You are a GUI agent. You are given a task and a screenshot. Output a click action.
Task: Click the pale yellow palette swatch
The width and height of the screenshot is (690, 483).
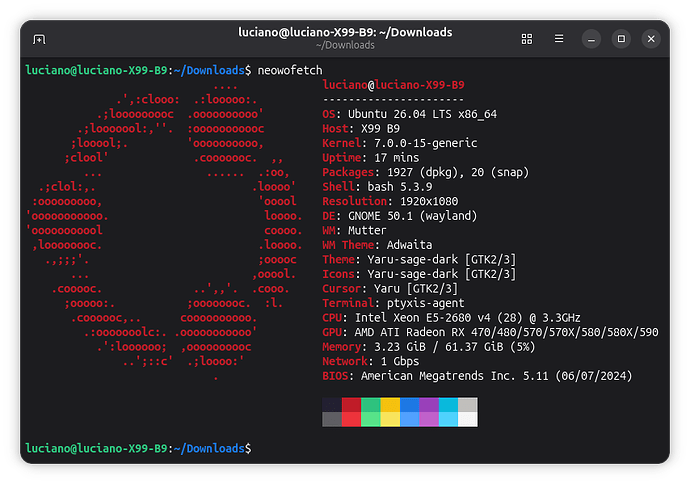tap(390, 419)
